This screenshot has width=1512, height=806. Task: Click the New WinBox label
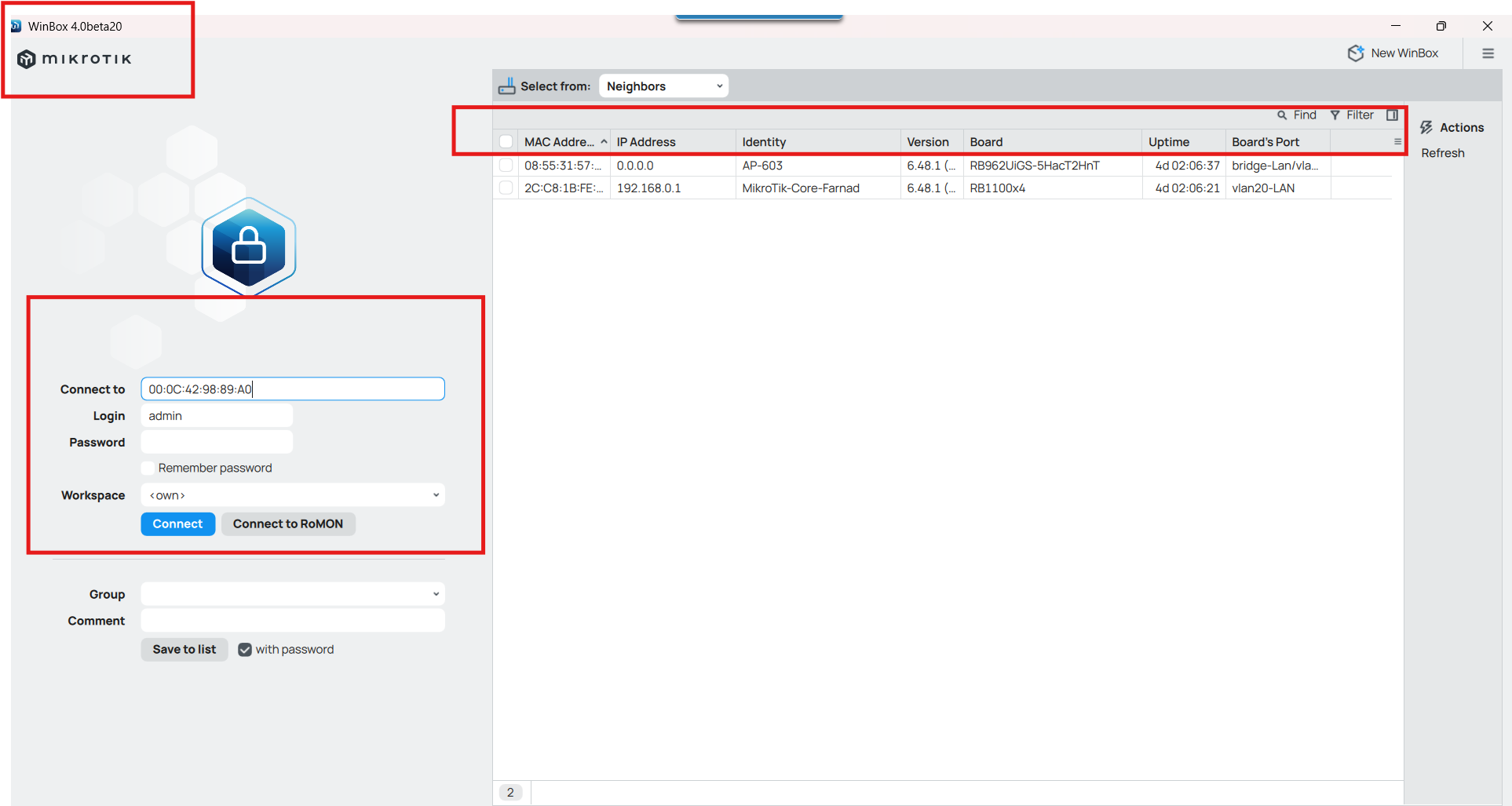tap(1404, 53)
